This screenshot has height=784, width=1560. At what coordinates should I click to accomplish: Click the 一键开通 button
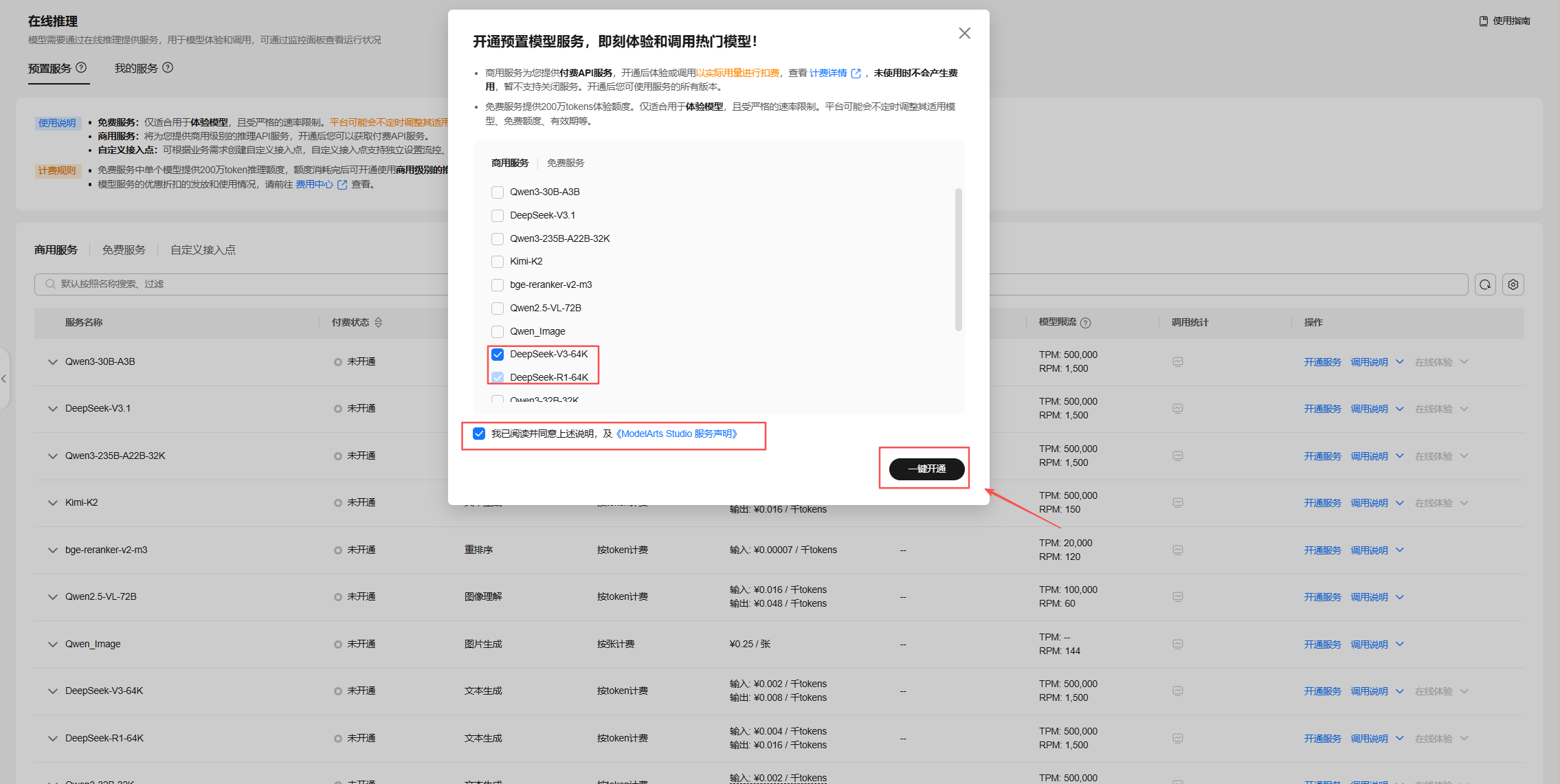click(926, 469)
